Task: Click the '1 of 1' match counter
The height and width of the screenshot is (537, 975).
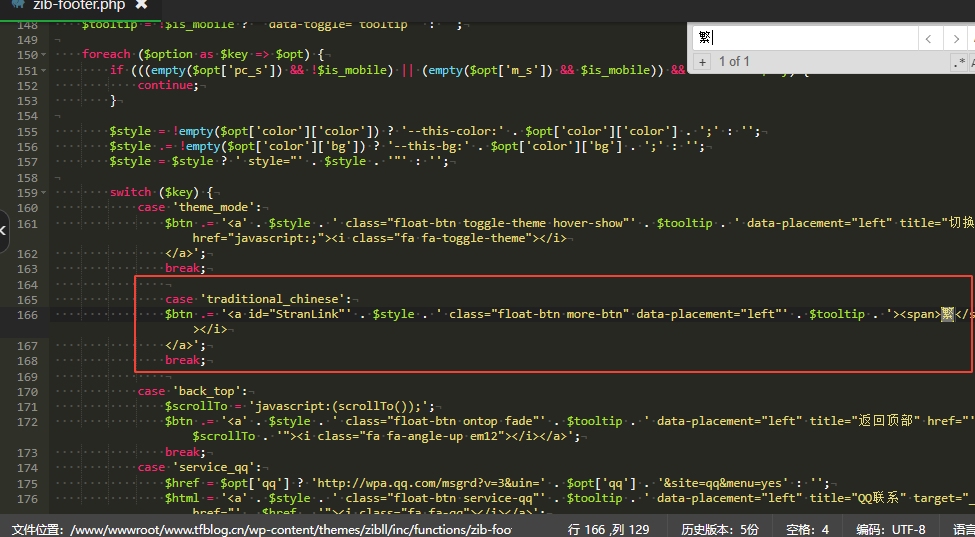Action: [x=734, y=62]
